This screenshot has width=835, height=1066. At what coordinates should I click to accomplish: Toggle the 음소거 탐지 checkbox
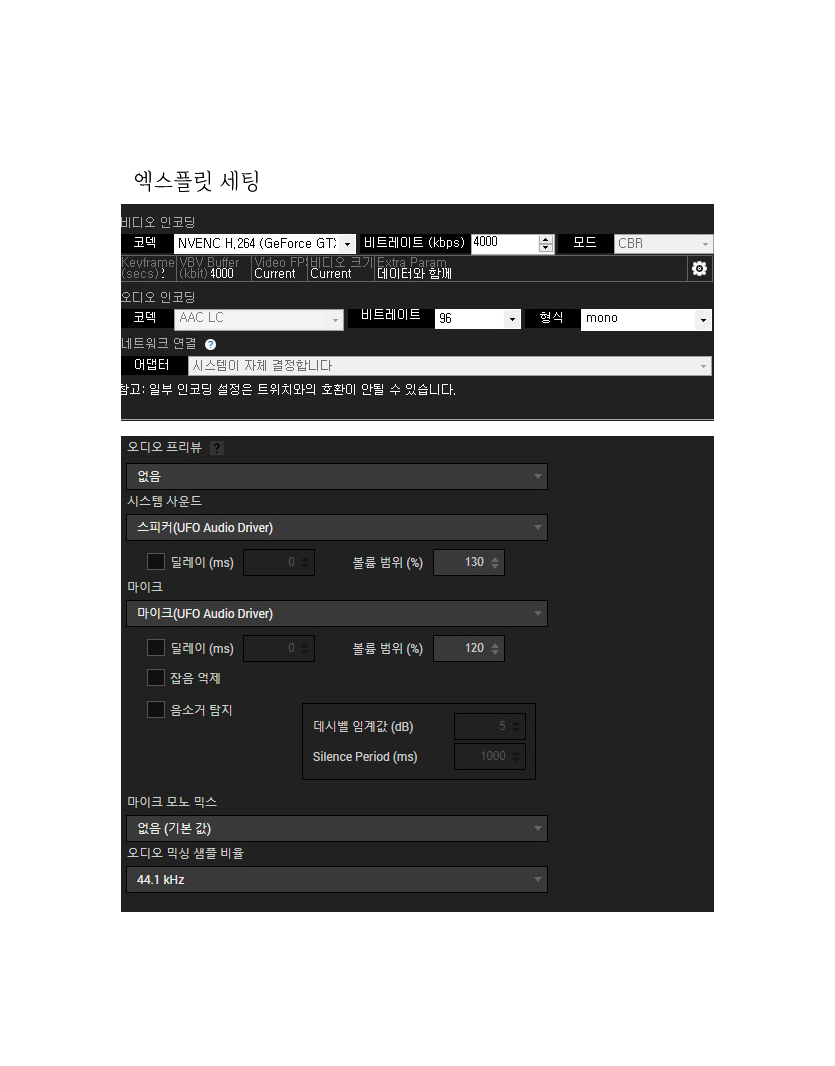pos(156,710)
